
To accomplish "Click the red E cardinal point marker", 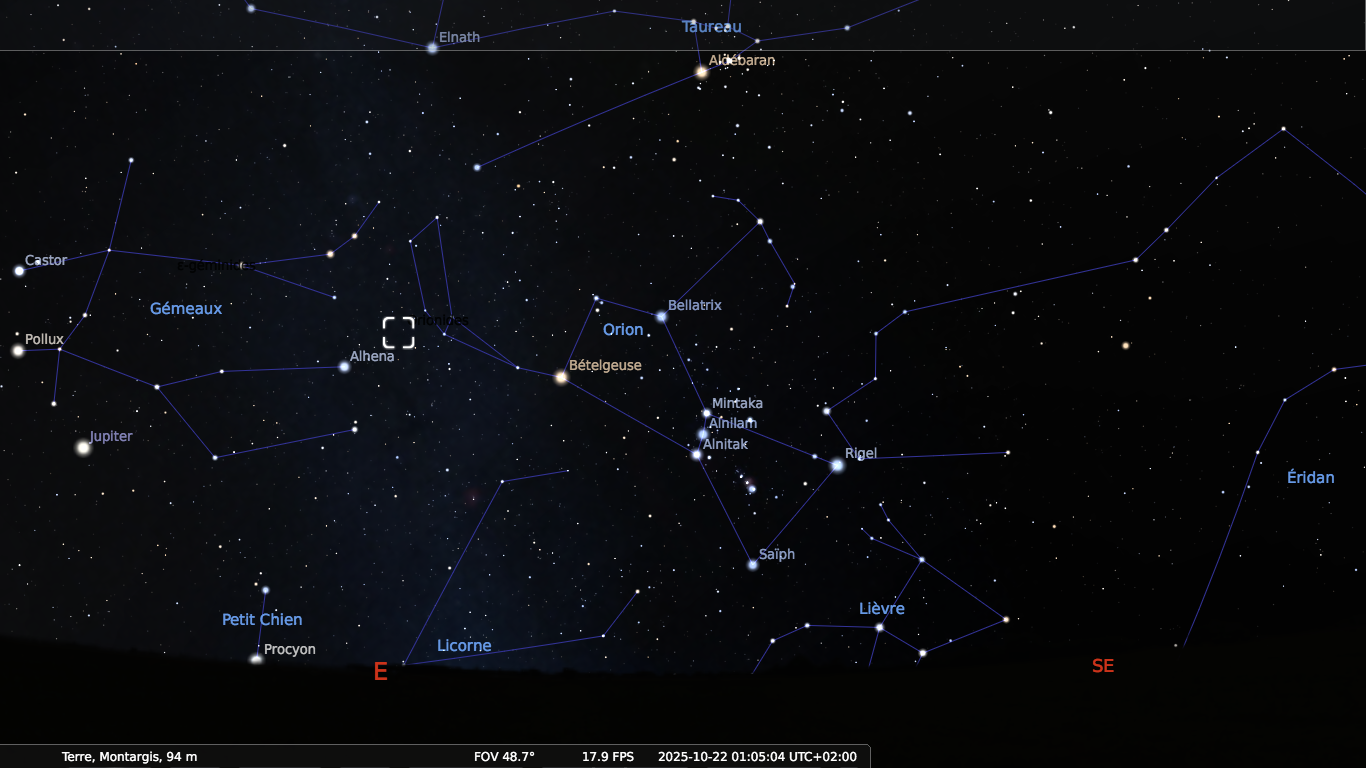I will (380, 672).
